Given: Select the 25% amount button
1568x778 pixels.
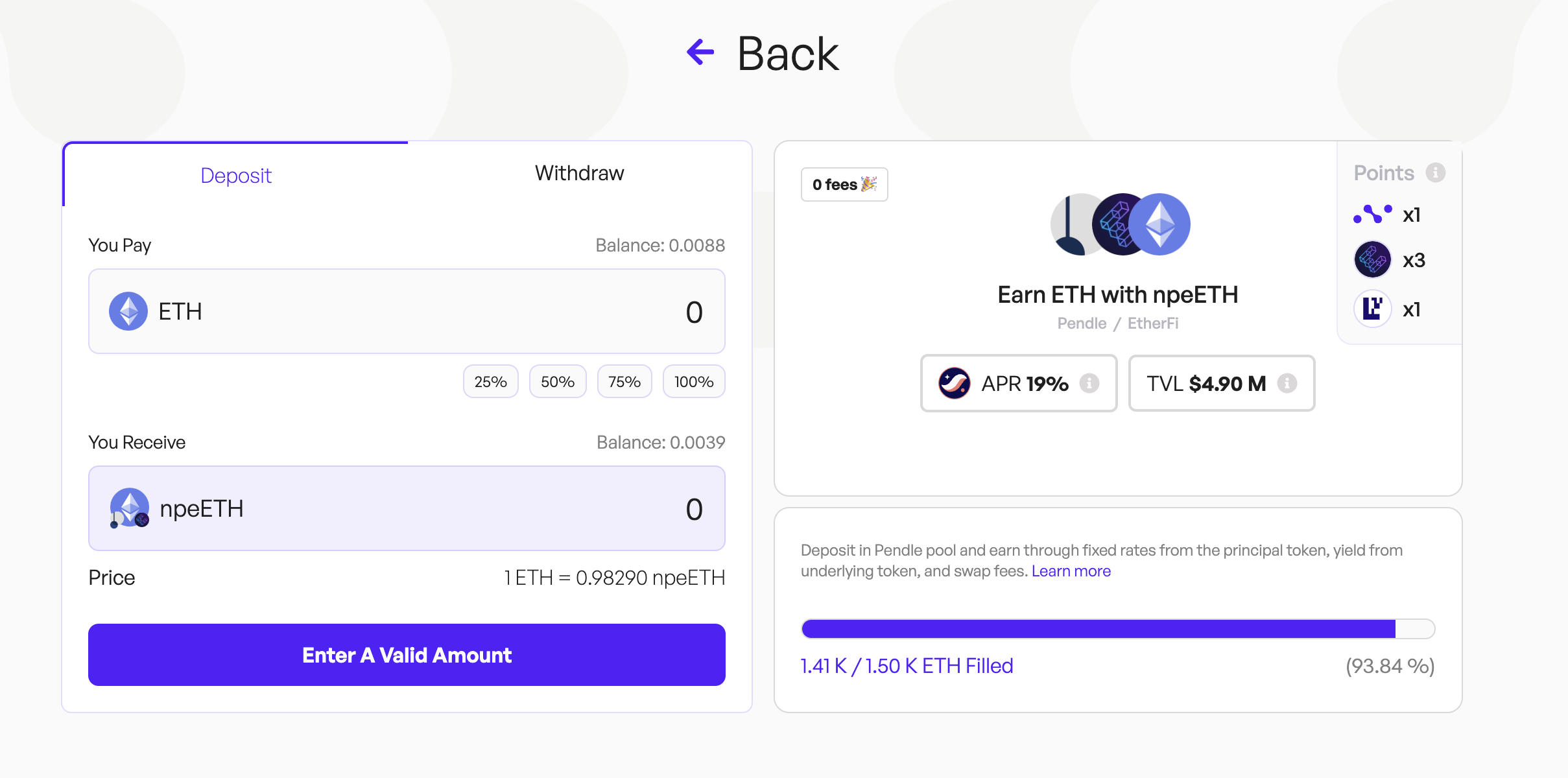Looking at the screenshot, I should point(490,382).
